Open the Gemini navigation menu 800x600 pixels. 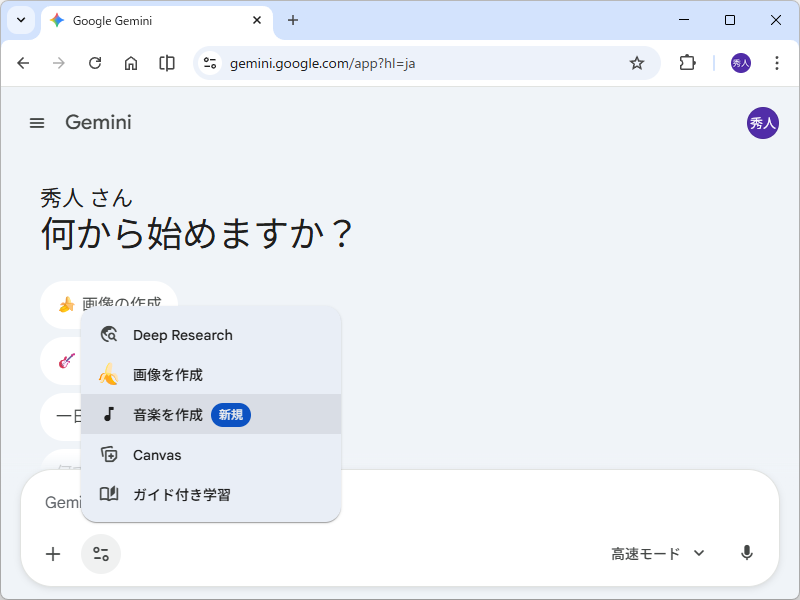pos(37,122)
